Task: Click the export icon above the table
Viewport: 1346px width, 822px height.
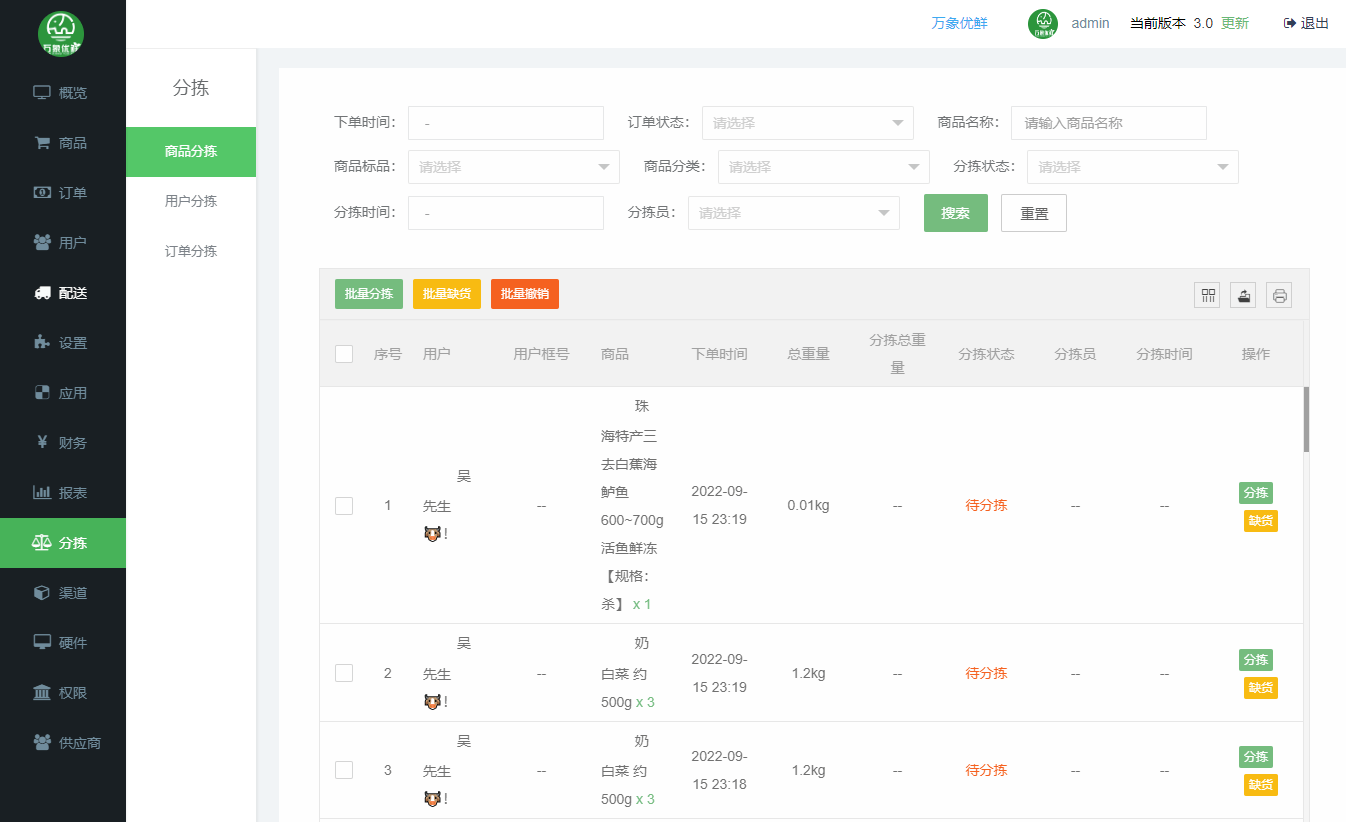Action: (1243, 295)
